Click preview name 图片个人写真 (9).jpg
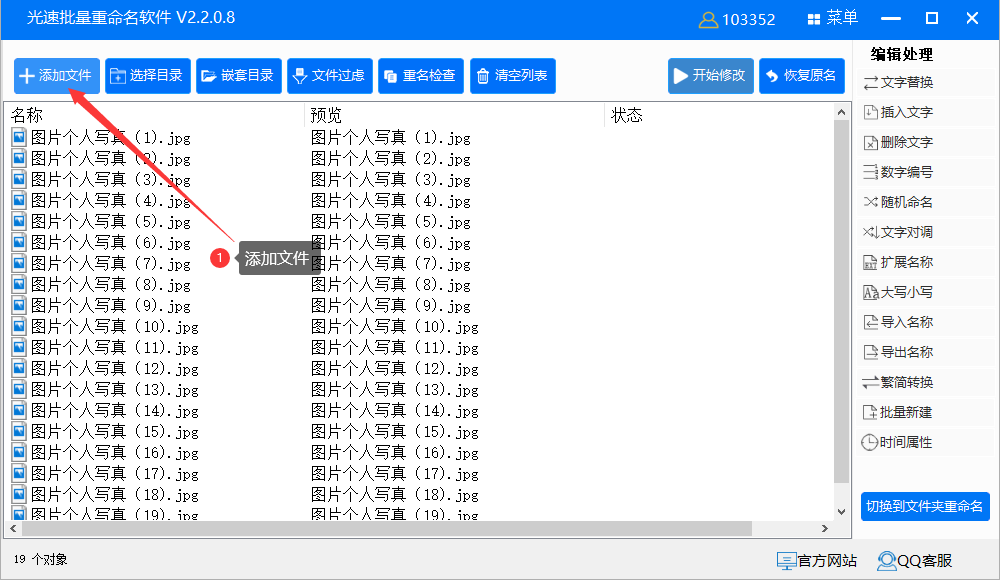Screen dimensions: 1000x580 click(x=390, y=306)
